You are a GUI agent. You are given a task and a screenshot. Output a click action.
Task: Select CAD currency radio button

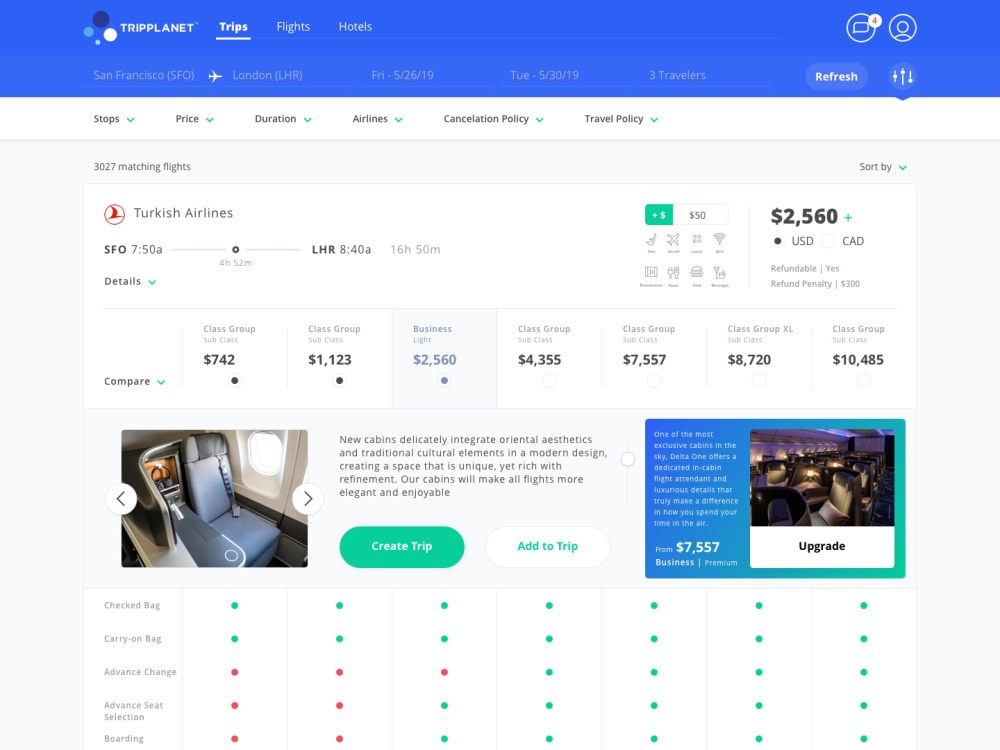tap(828, 241)
